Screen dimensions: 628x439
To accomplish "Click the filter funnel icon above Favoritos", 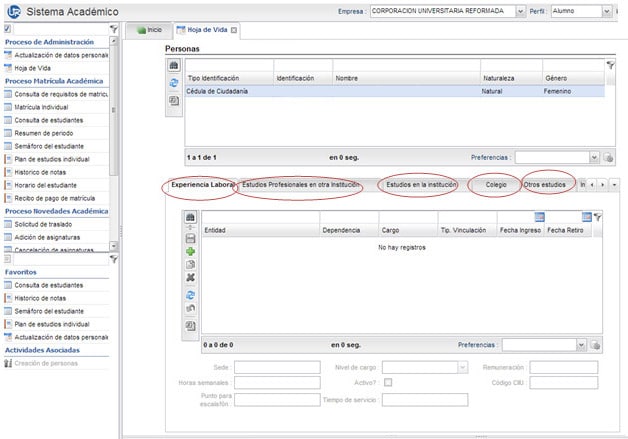I will 114,260.
